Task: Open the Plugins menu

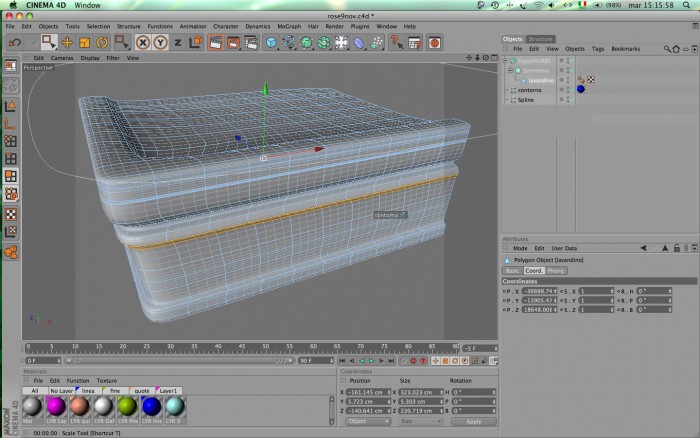Action: (x=360, y=26)
